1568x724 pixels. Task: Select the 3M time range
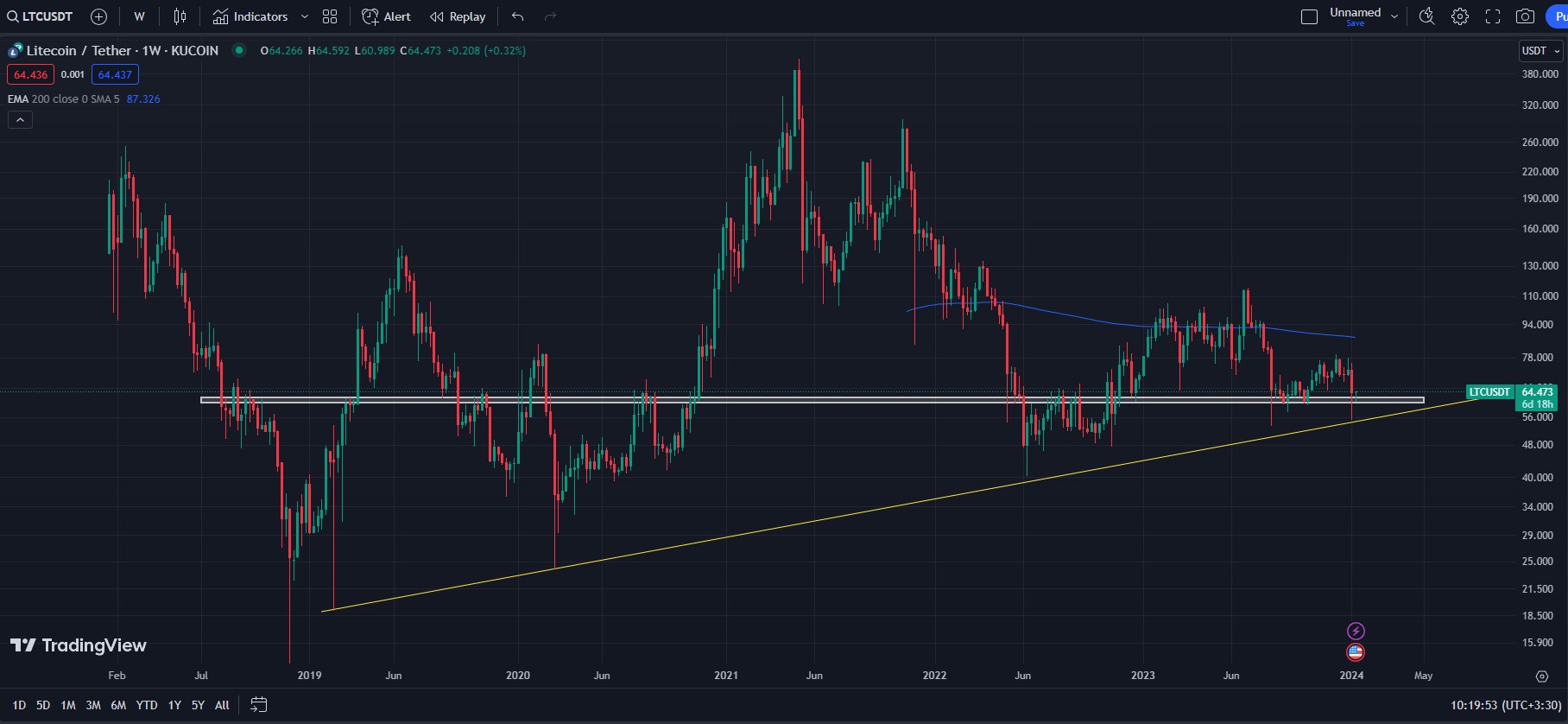click(x=93, y=705)
